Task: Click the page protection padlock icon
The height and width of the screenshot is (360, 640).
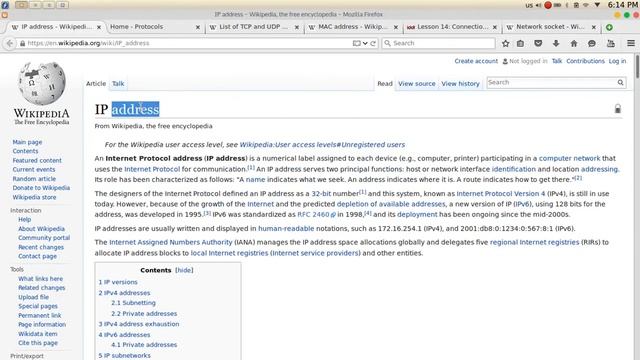Action: 618,109
